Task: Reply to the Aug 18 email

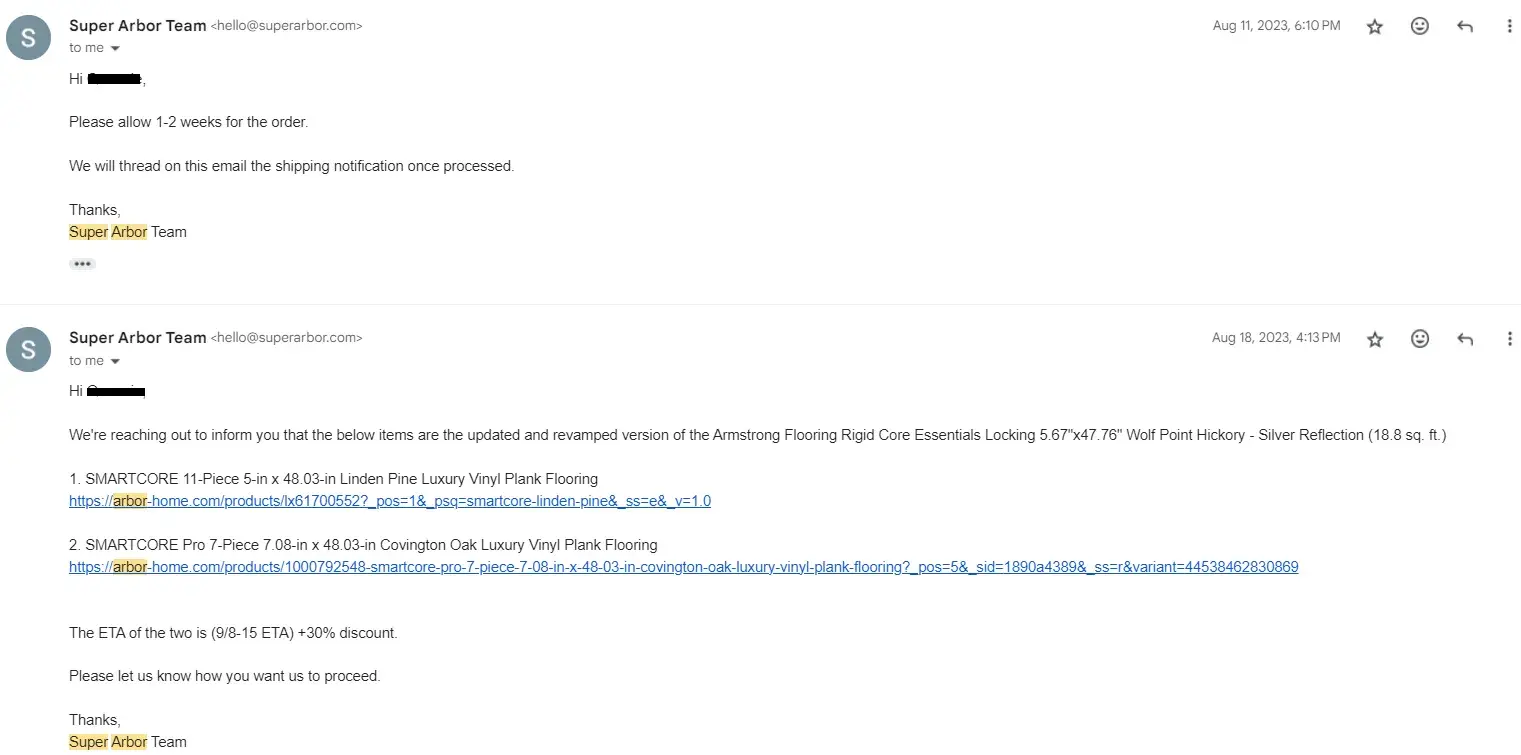Action: coord(1465,339)
